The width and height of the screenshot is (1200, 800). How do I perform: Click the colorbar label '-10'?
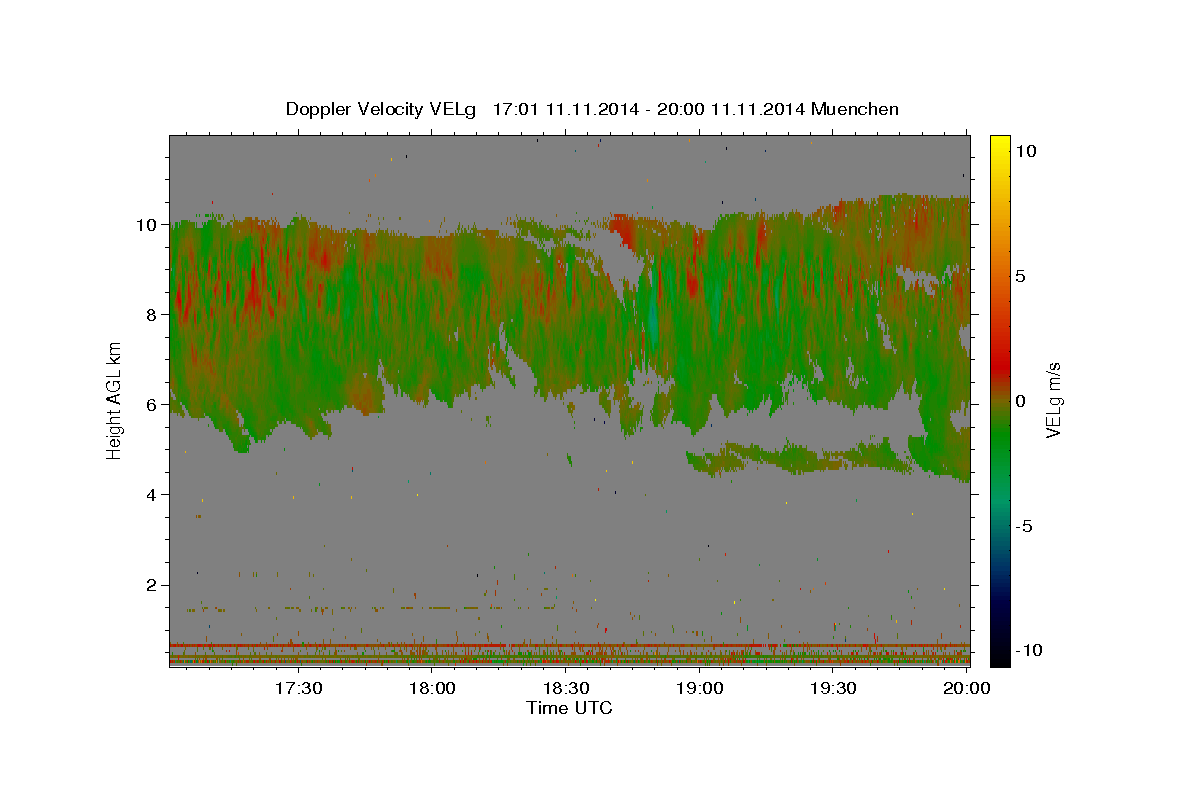pyautogui.click(x=1029, y=651)
